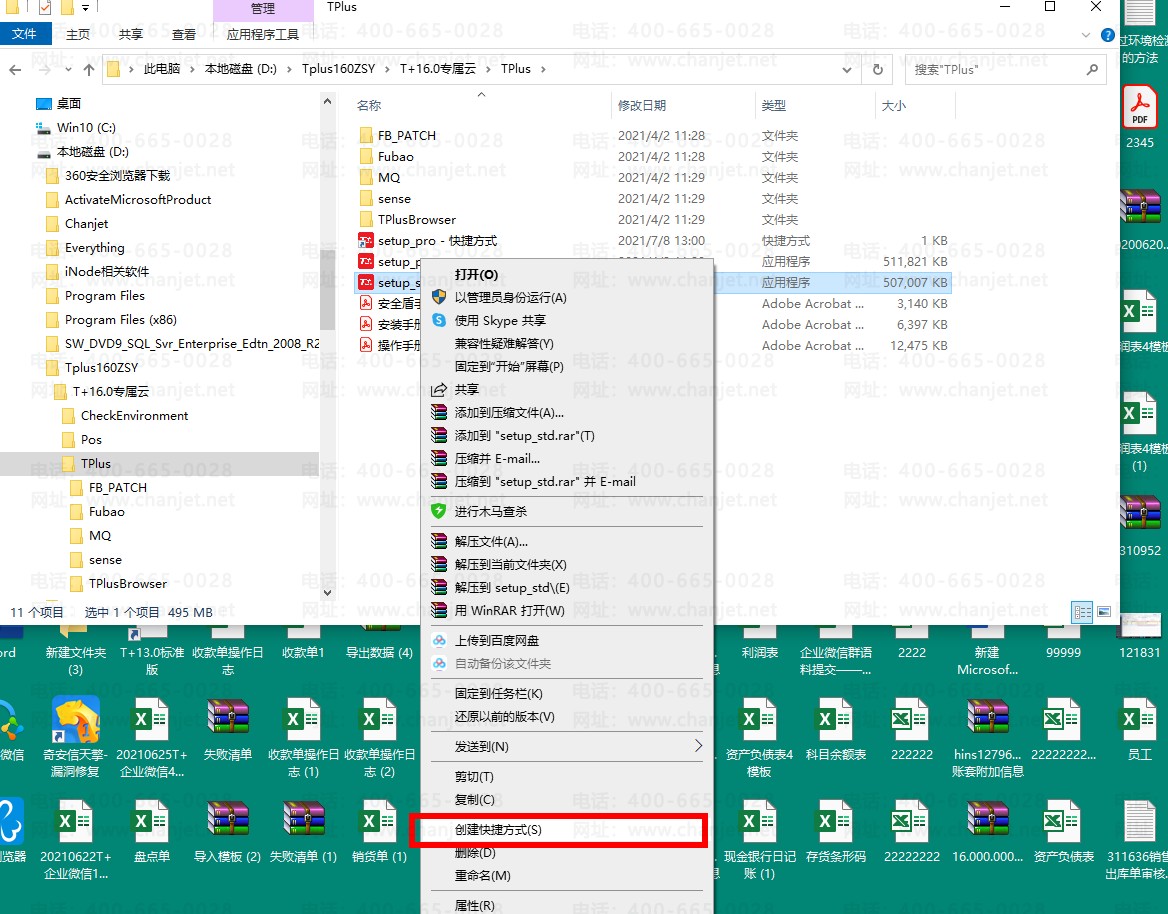Click the 进行木马查杀 shield icon
Image resolution: width=1168 pixels, height=914 pixels.
tap(439, 512)
